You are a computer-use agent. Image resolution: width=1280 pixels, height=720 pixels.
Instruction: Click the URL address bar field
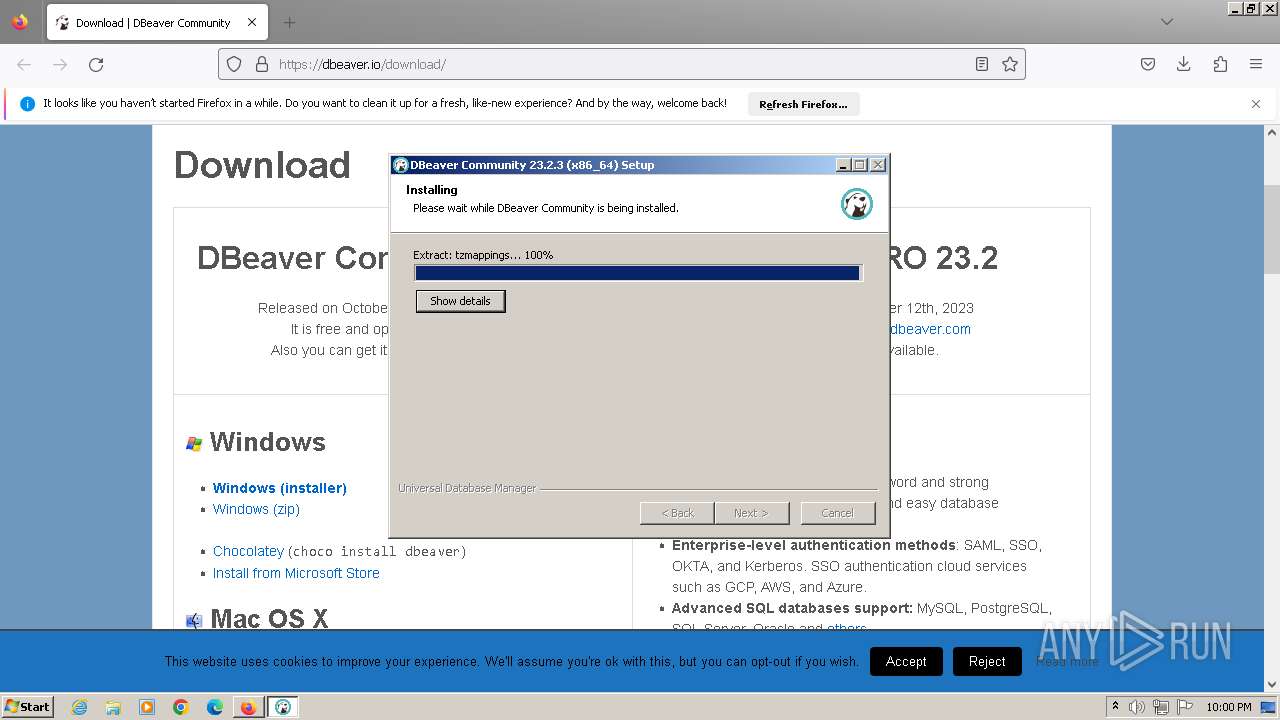click(x=620, y=64)
